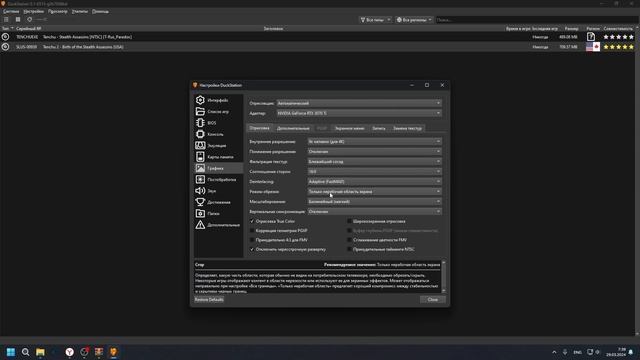Viewport: 640px width, 360px height.
Task: Switch main window to list view icon
Action: coord(6,20)
